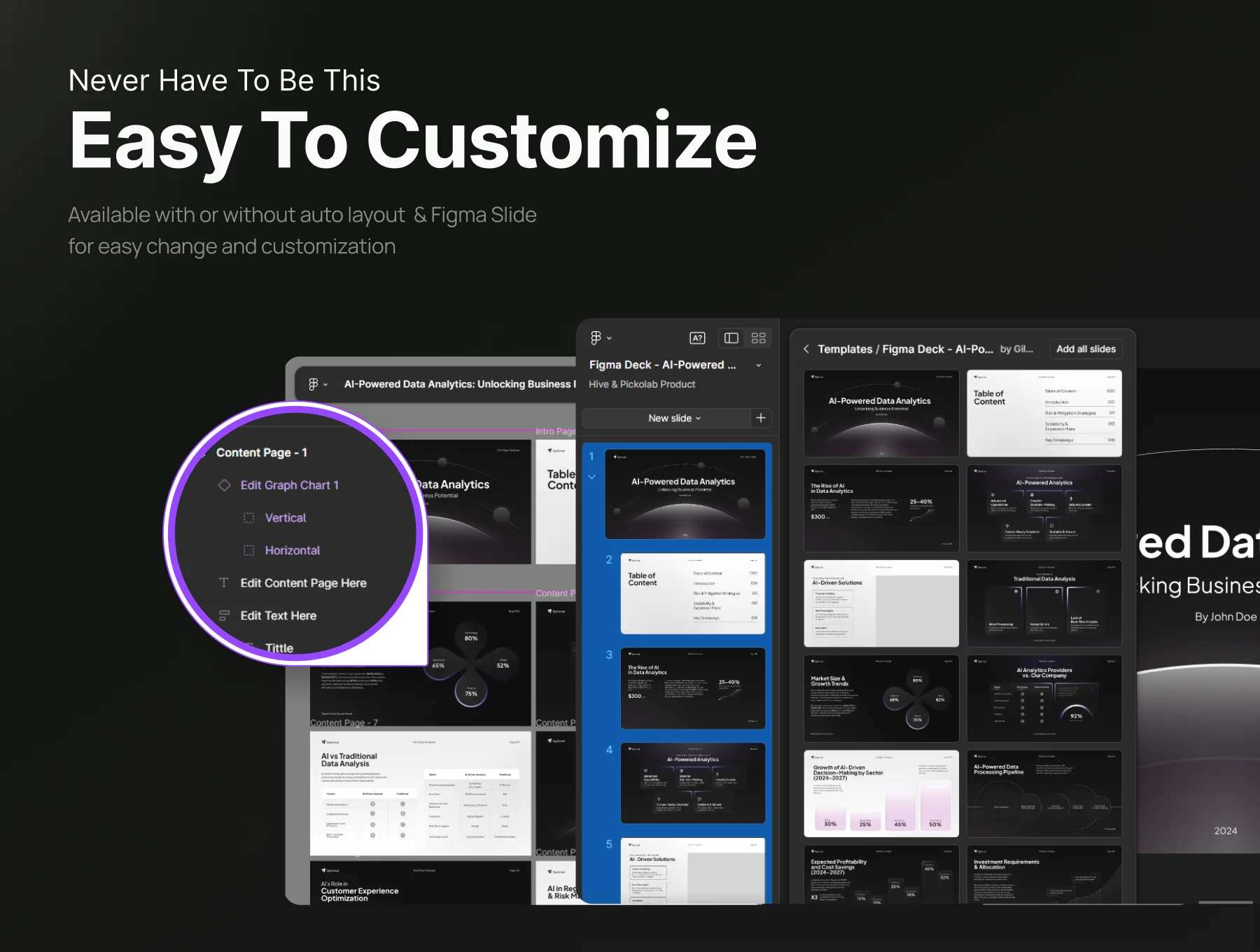Viewport: 1260px width, 952px height.
Task: Click the frame icon beside Vertical
Action: 248,518
